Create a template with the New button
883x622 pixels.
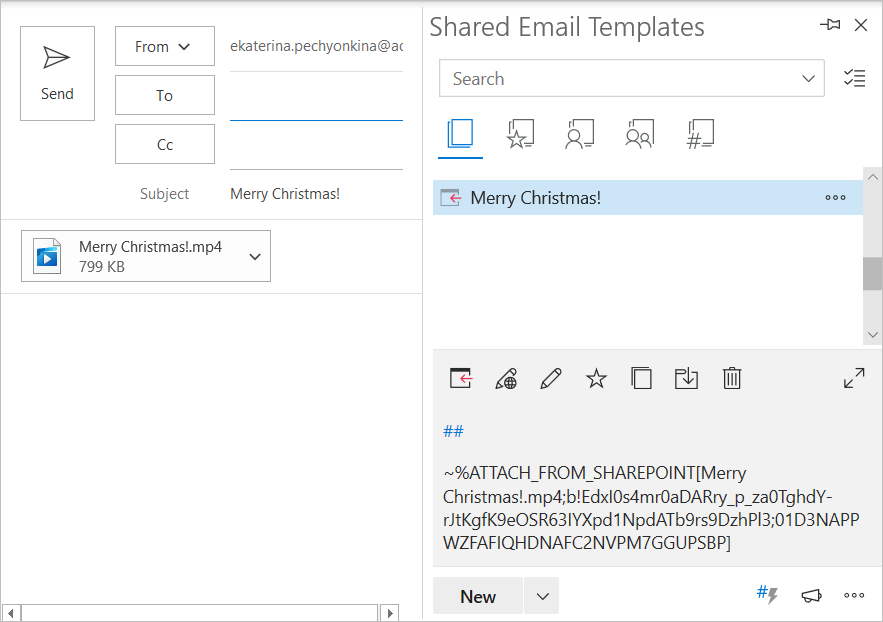coord(477,595)
